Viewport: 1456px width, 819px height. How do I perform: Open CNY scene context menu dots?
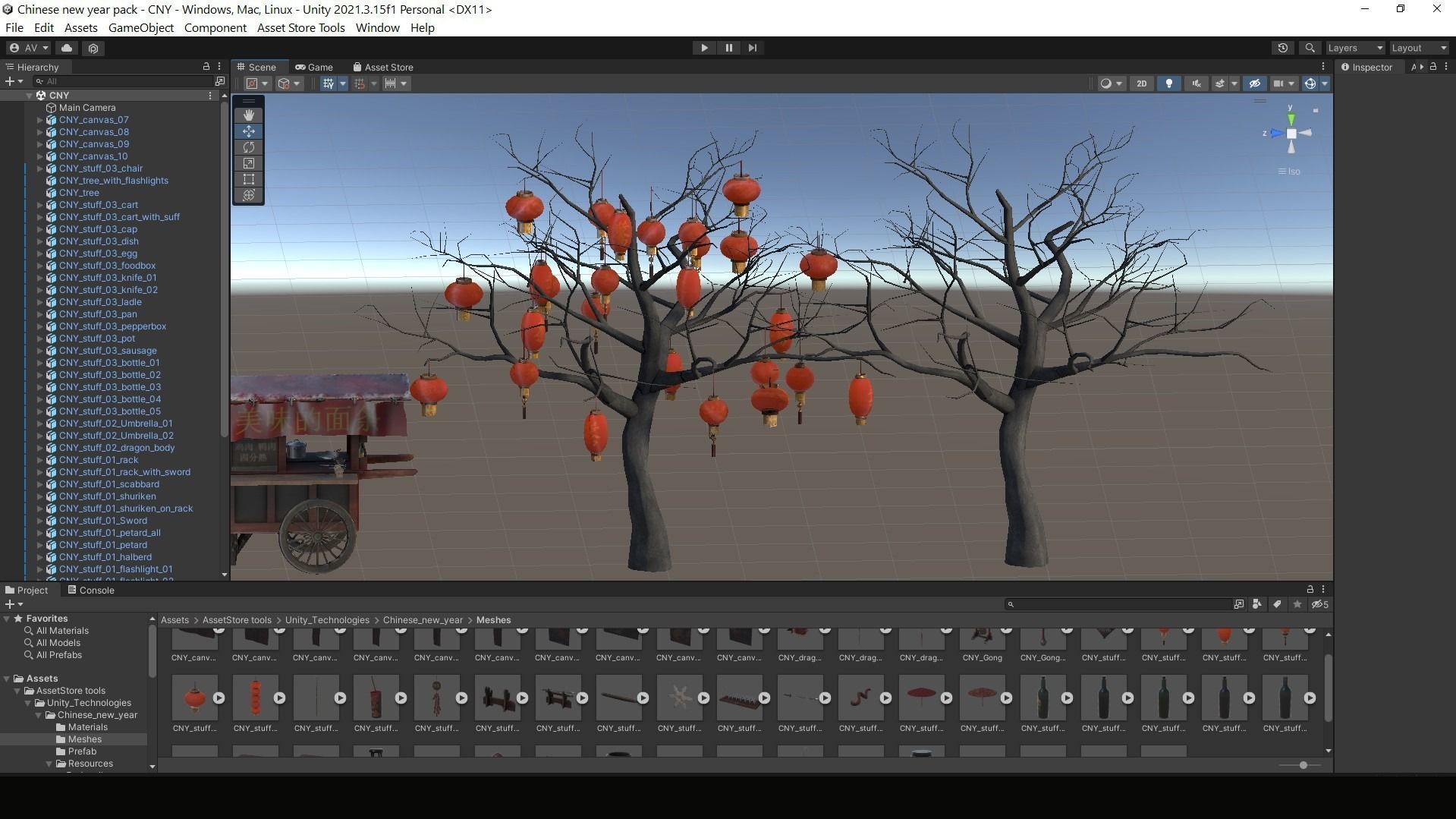coord(210,96)
